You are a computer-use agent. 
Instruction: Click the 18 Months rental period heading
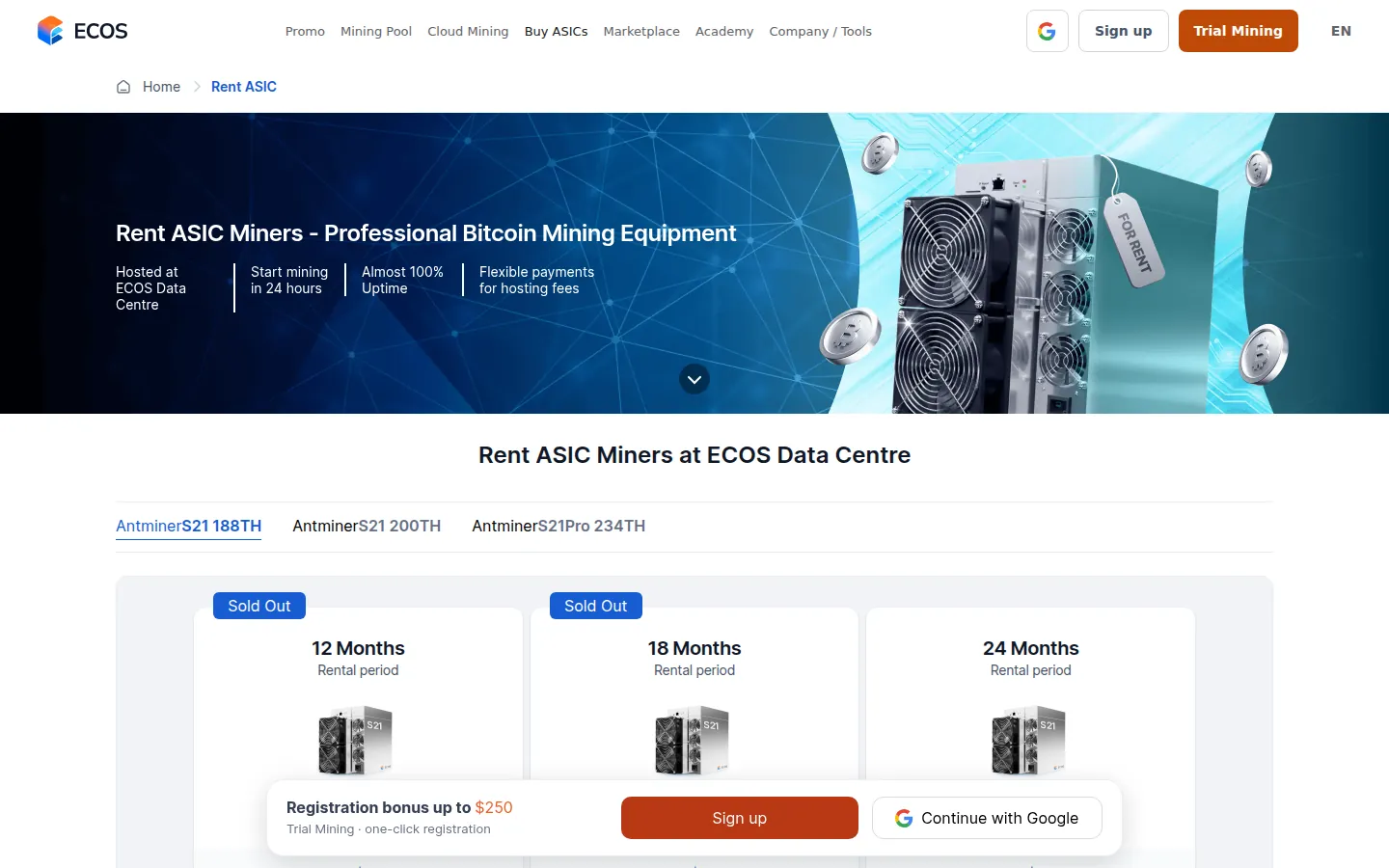coord(694,648)
